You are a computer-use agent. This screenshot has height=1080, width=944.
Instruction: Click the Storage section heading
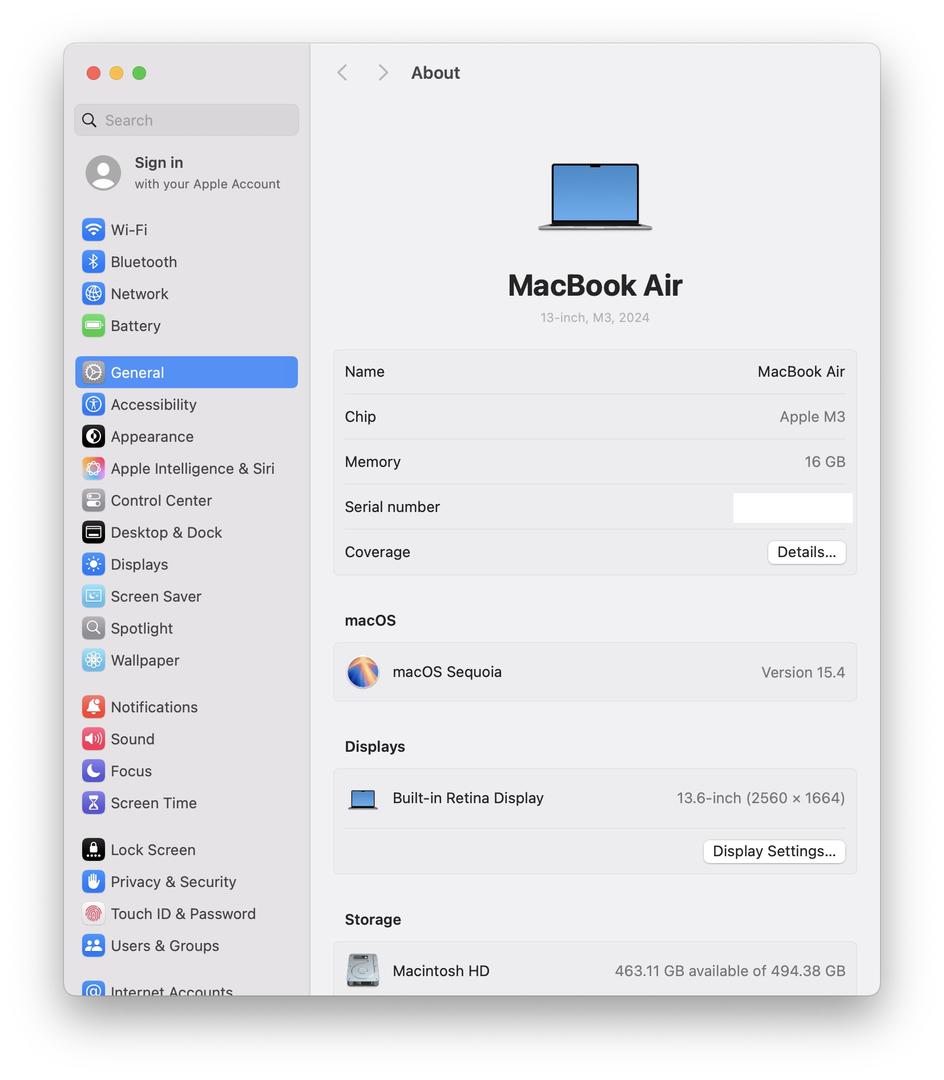[x=373, y=920]
